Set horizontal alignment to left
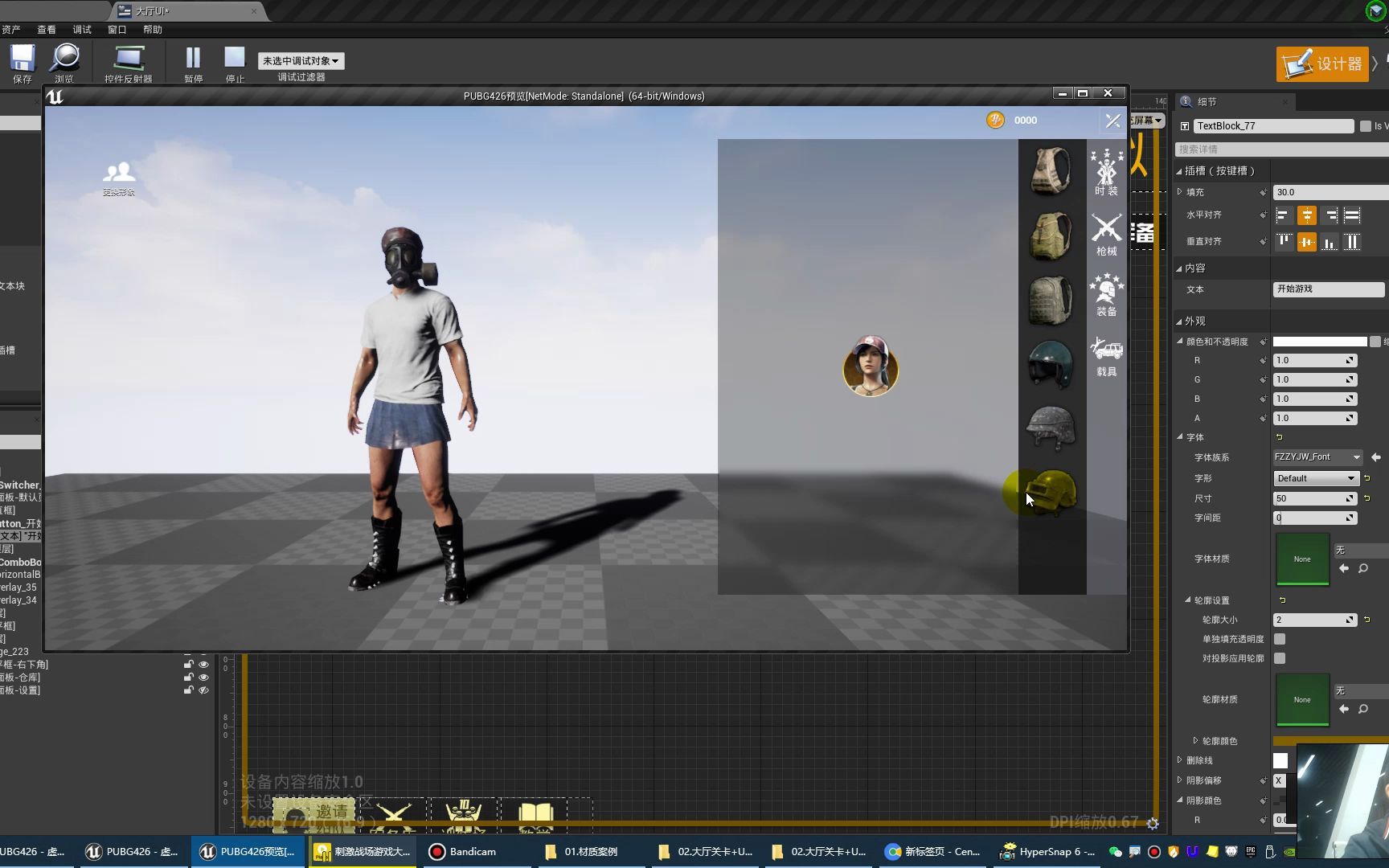The image size is (1389, 868). pyautogui.click(x=1284, y=215)
